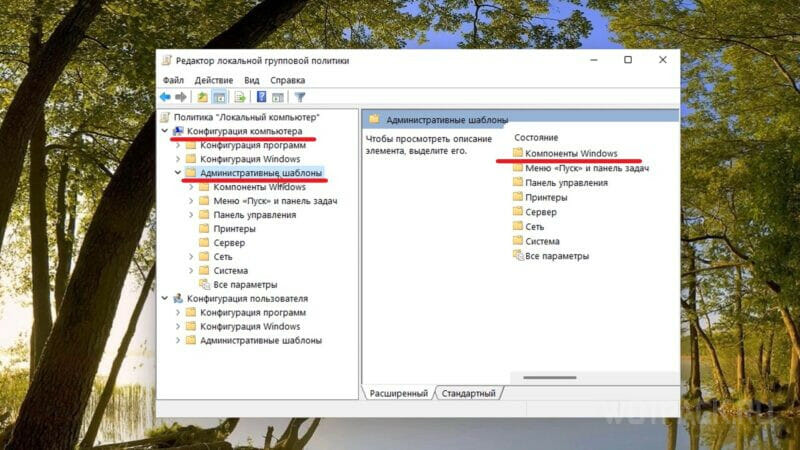Select Система in the left tree

(x=231, y=270)
